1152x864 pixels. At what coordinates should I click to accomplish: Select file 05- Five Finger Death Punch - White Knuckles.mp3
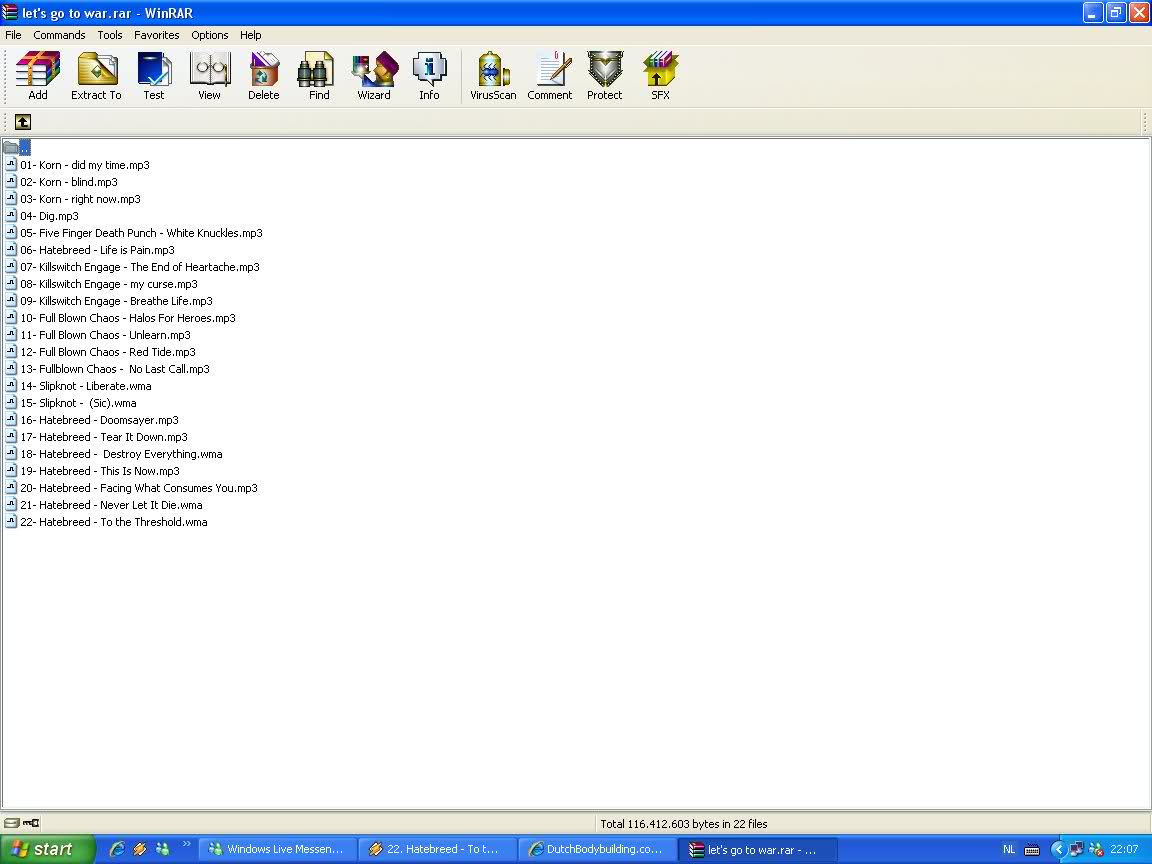coord(140,233)
